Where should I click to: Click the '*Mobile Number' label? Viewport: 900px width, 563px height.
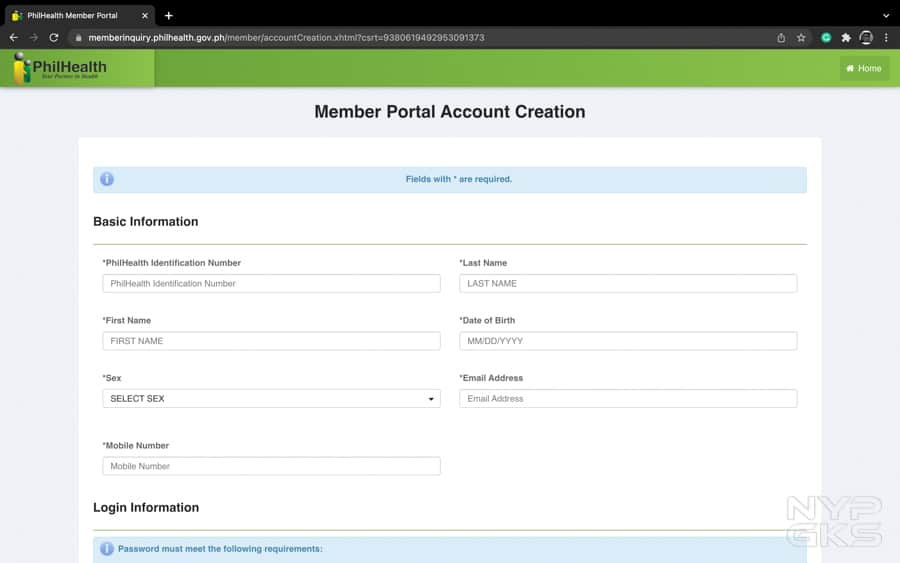point(135,445)
